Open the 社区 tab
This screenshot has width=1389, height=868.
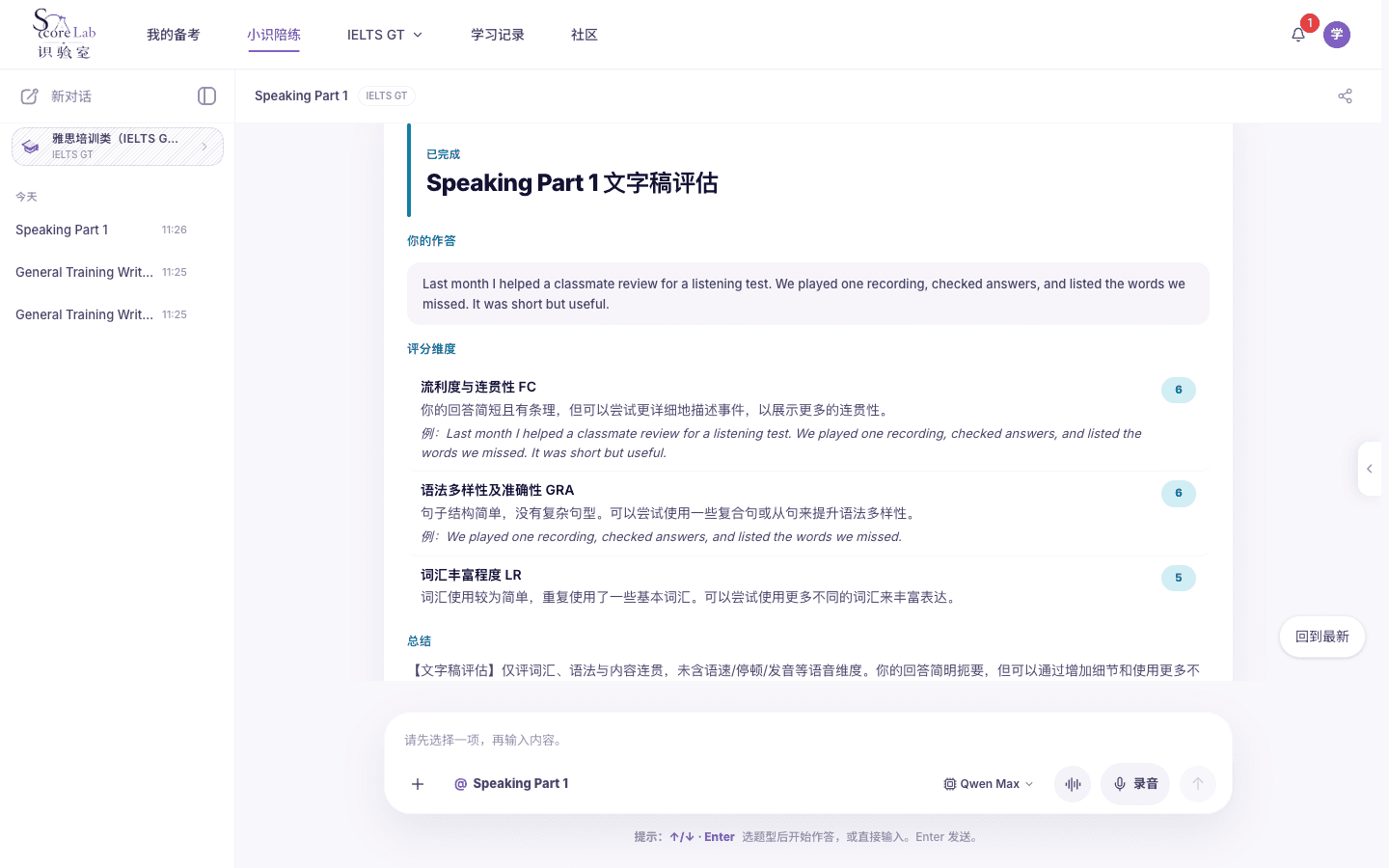pos(585,35)
